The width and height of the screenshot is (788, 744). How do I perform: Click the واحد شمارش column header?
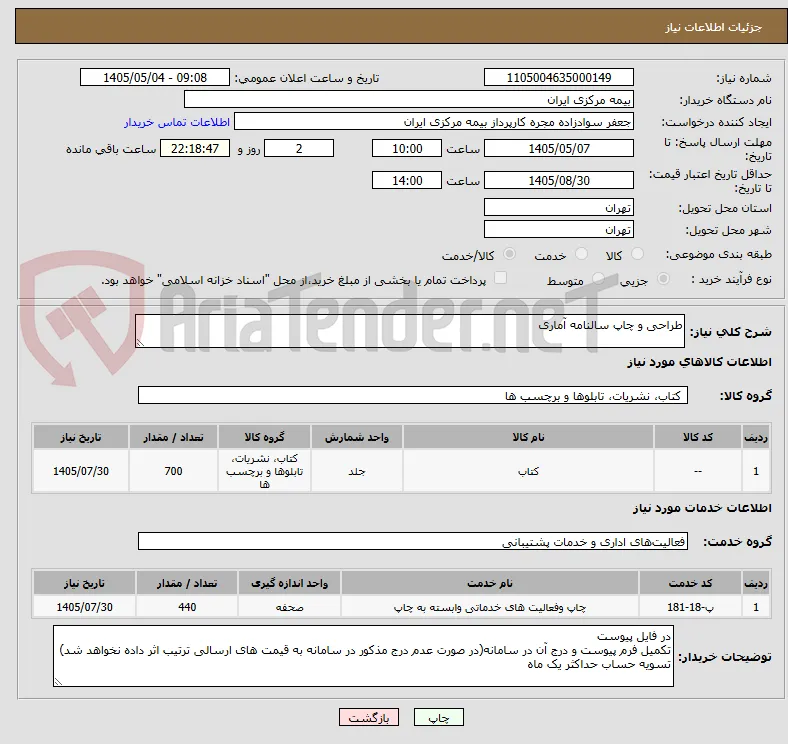(x=357, y=436)
